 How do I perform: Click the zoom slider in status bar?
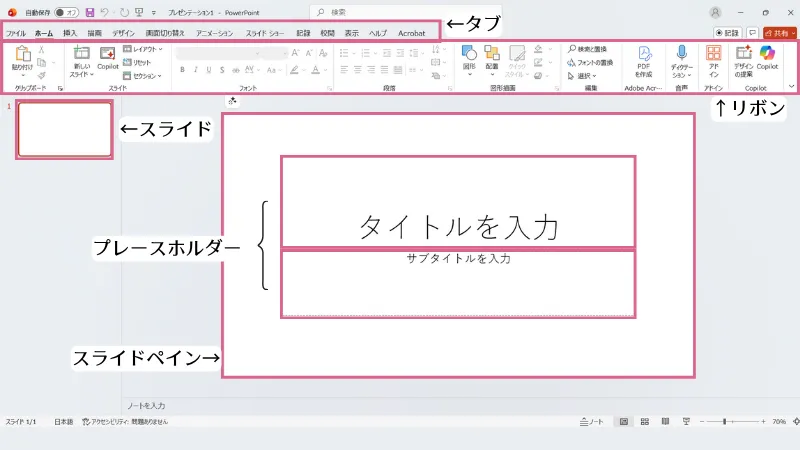725,422
